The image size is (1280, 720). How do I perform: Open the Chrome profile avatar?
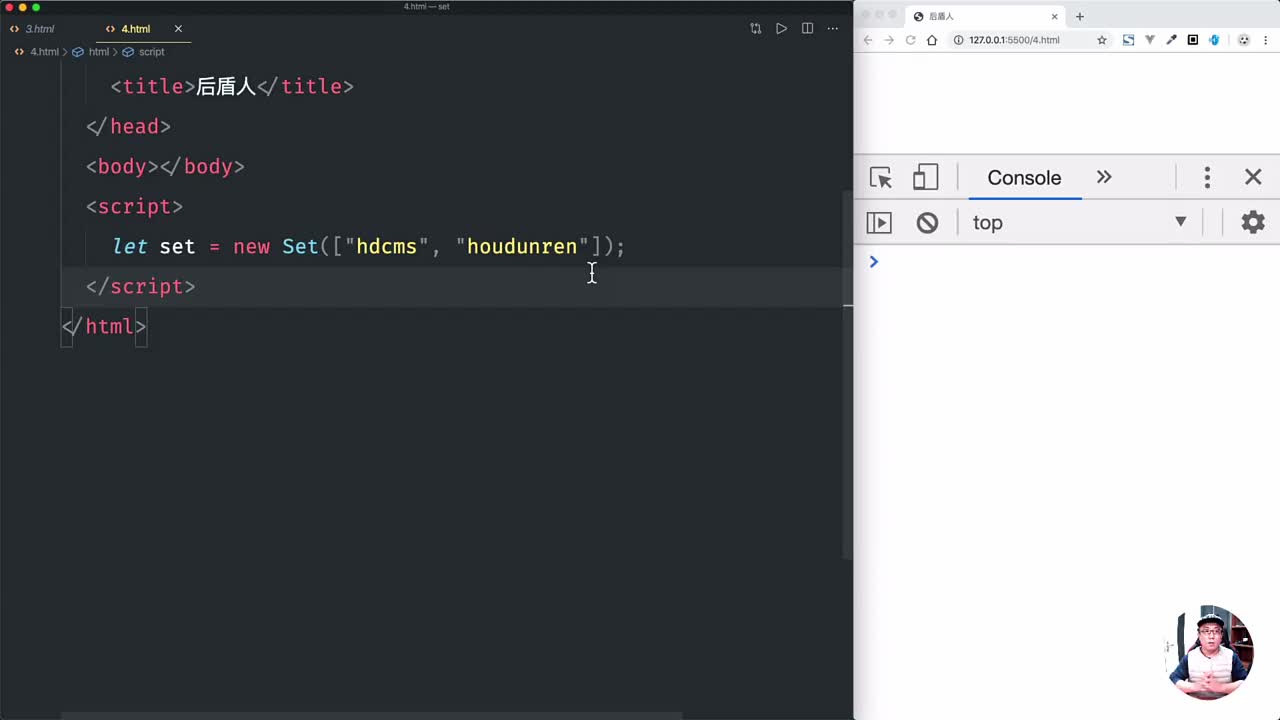click(1244, 40)
